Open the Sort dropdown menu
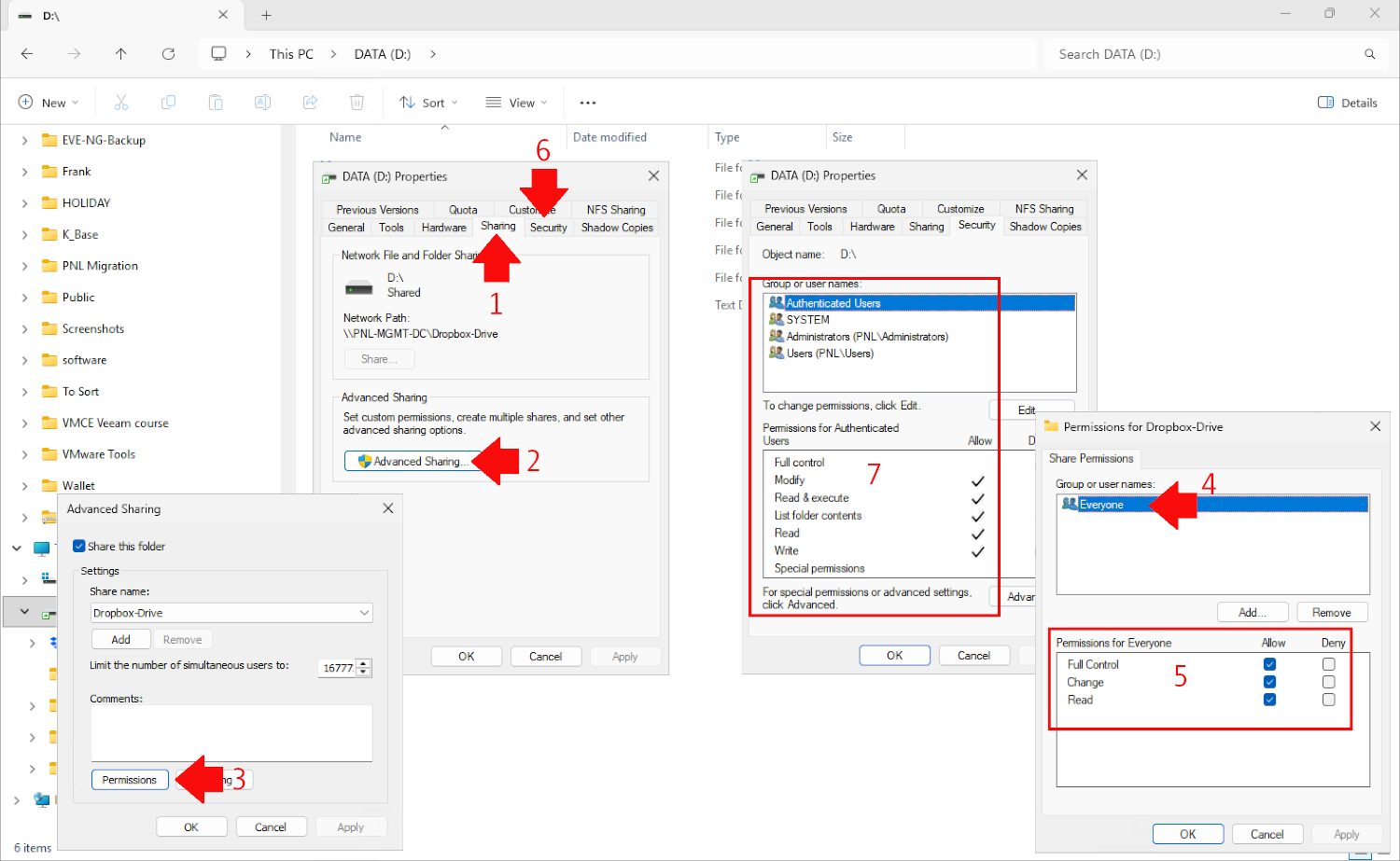Viewport: 1400px width, 861px height. pos(428,103)
